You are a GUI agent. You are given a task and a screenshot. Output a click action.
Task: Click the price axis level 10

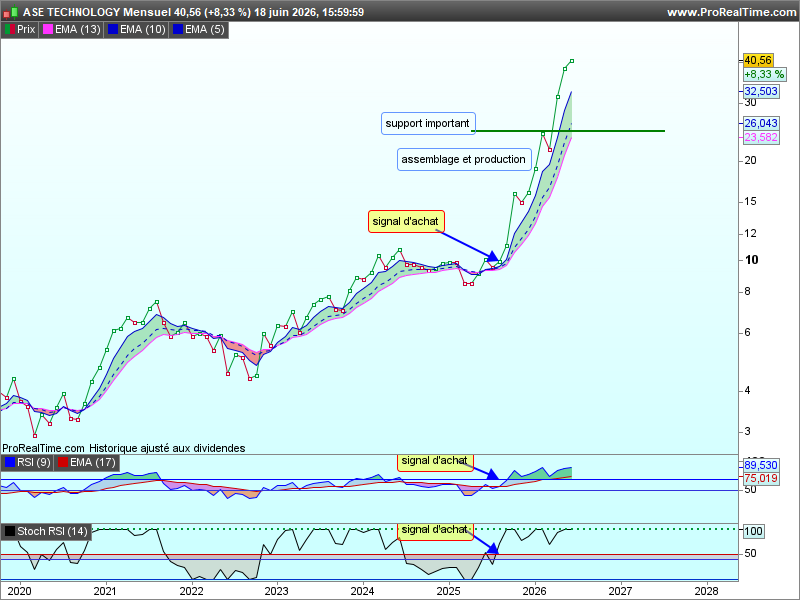(751, 260)
